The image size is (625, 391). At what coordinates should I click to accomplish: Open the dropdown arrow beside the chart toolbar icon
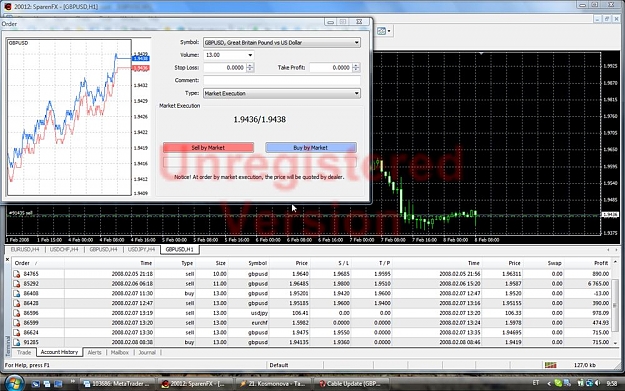click(x=389, y=31)
